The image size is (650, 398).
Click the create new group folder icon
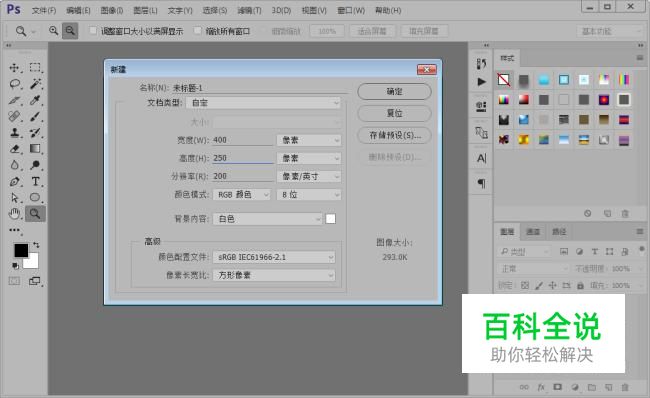[x=592, y=387]
